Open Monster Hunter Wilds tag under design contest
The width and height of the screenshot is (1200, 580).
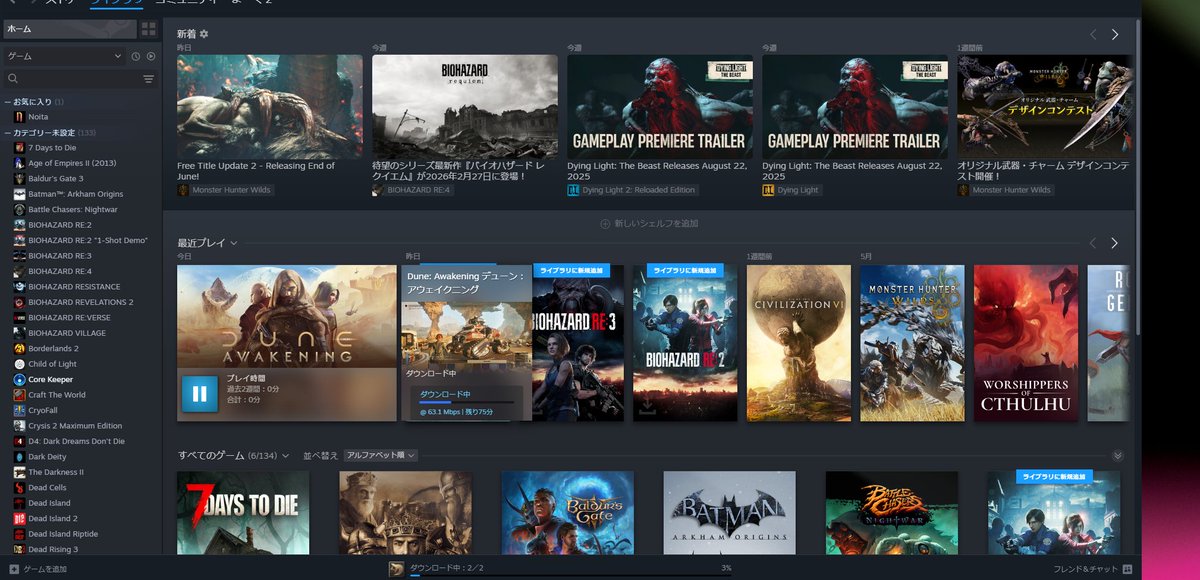tap(1005, 190)
